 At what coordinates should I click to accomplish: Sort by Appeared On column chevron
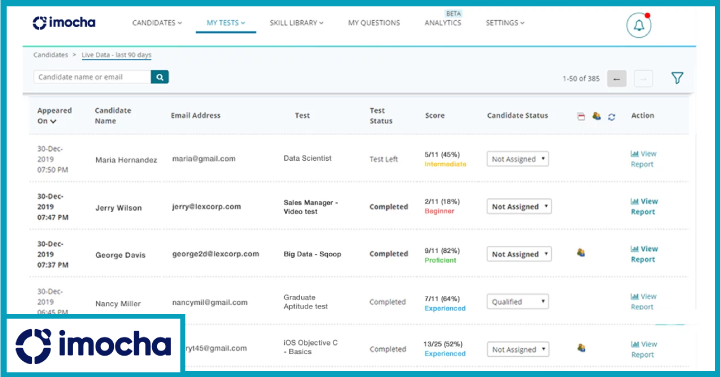[x=54, y=121]
